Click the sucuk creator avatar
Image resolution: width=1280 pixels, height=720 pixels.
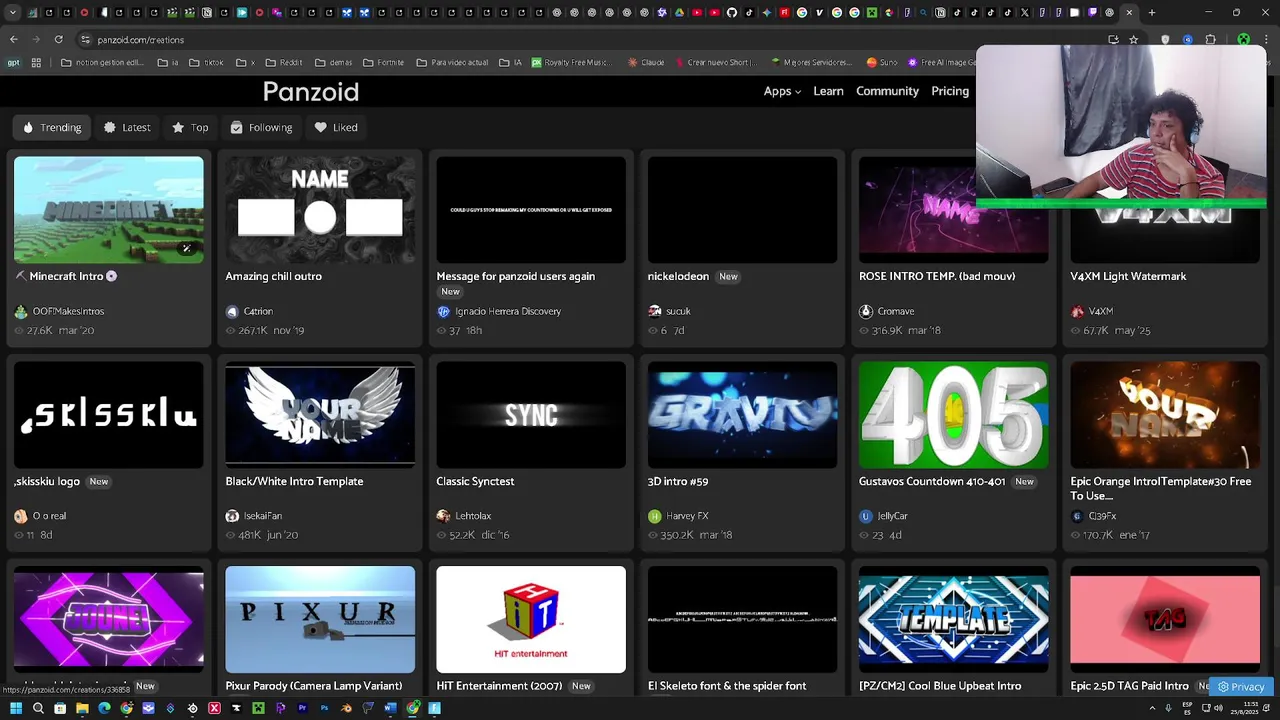[654, 311]
